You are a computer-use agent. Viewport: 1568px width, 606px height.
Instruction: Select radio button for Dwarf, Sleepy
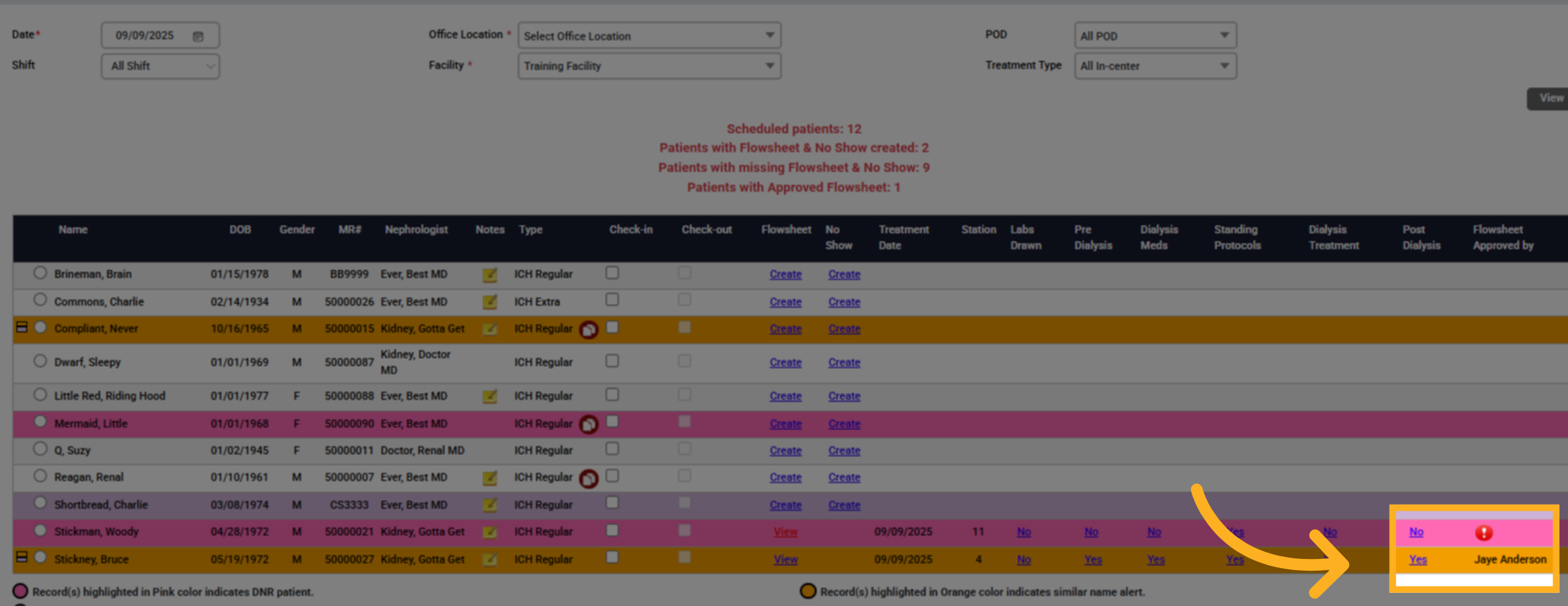pos(41,361)
